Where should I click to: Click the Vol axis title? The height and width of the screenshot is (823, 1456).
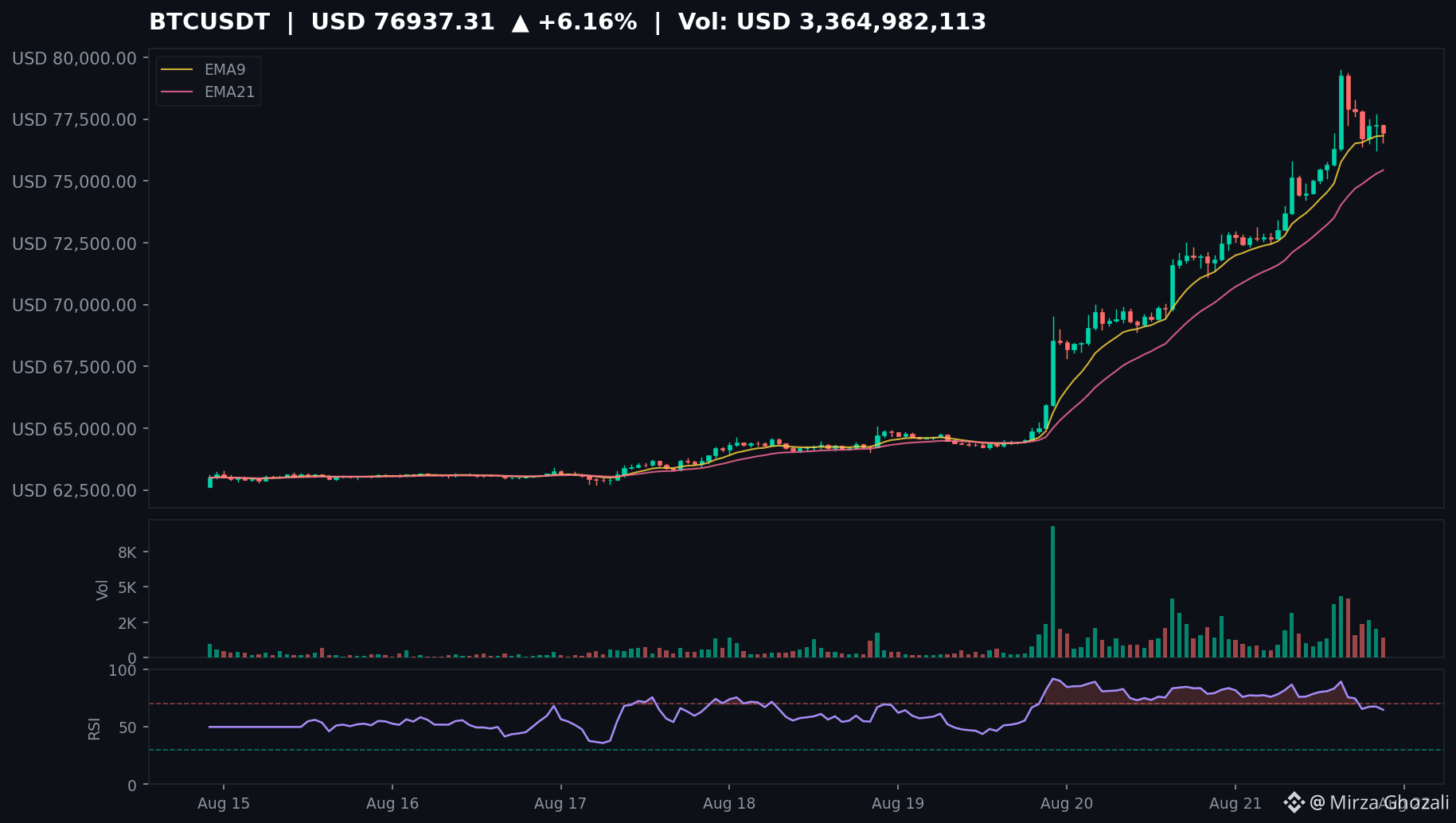click(102, 589)
